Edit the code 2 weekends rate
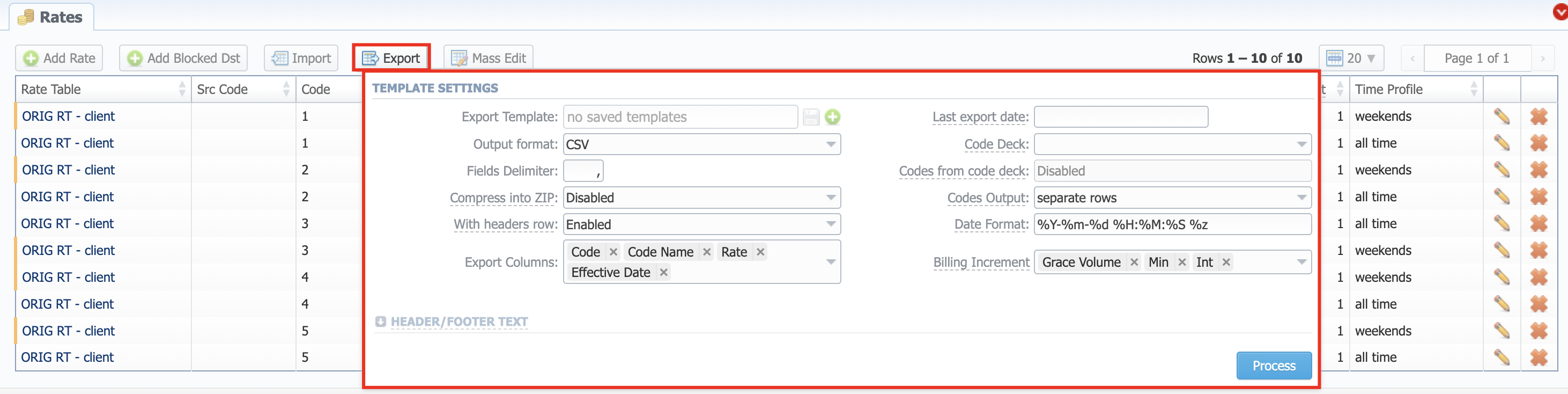The image size is (1568, 394). click(1501, 170)
